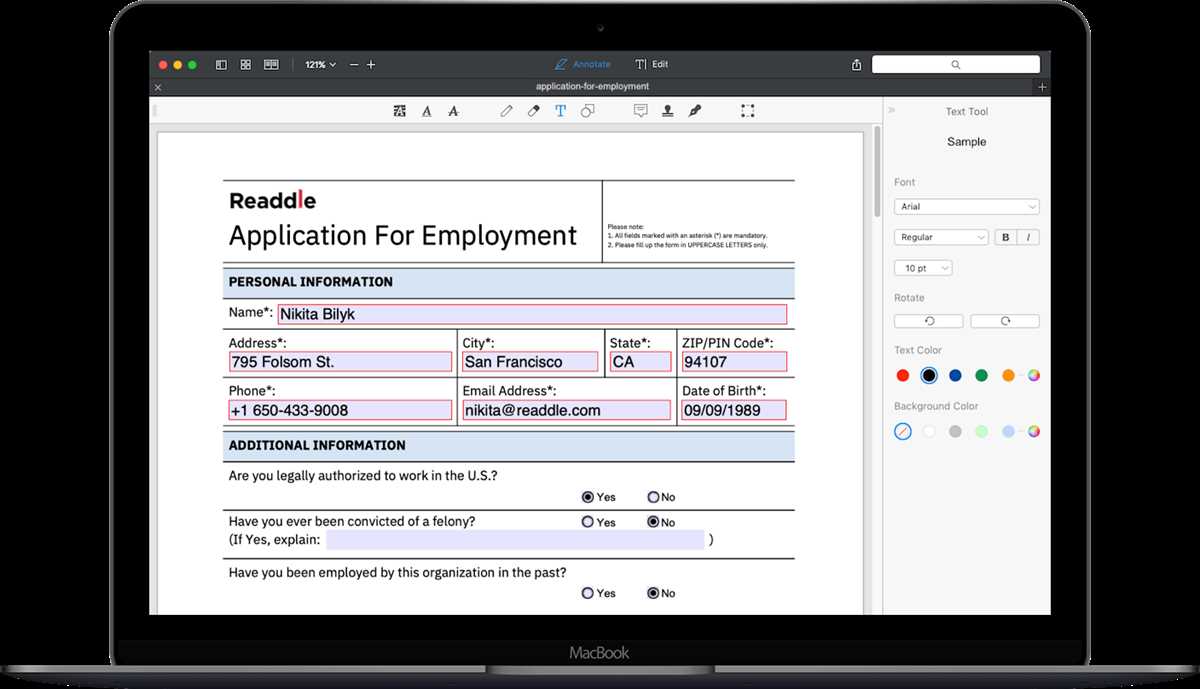Choose light blue background color
This screenshot has width=1200, height=689.
[x=1008, y=431]
